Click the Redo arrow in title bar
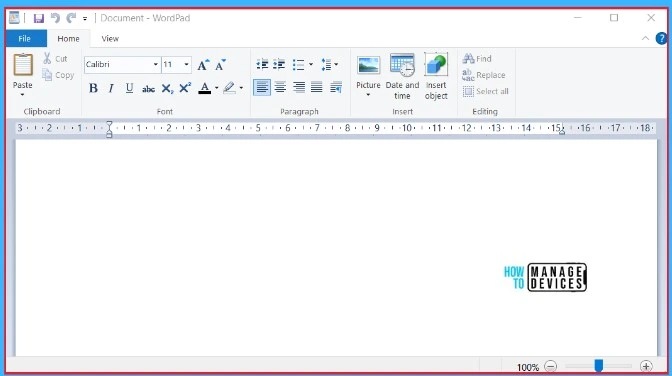Screen dimensions: 672x376 click(71, 18)
